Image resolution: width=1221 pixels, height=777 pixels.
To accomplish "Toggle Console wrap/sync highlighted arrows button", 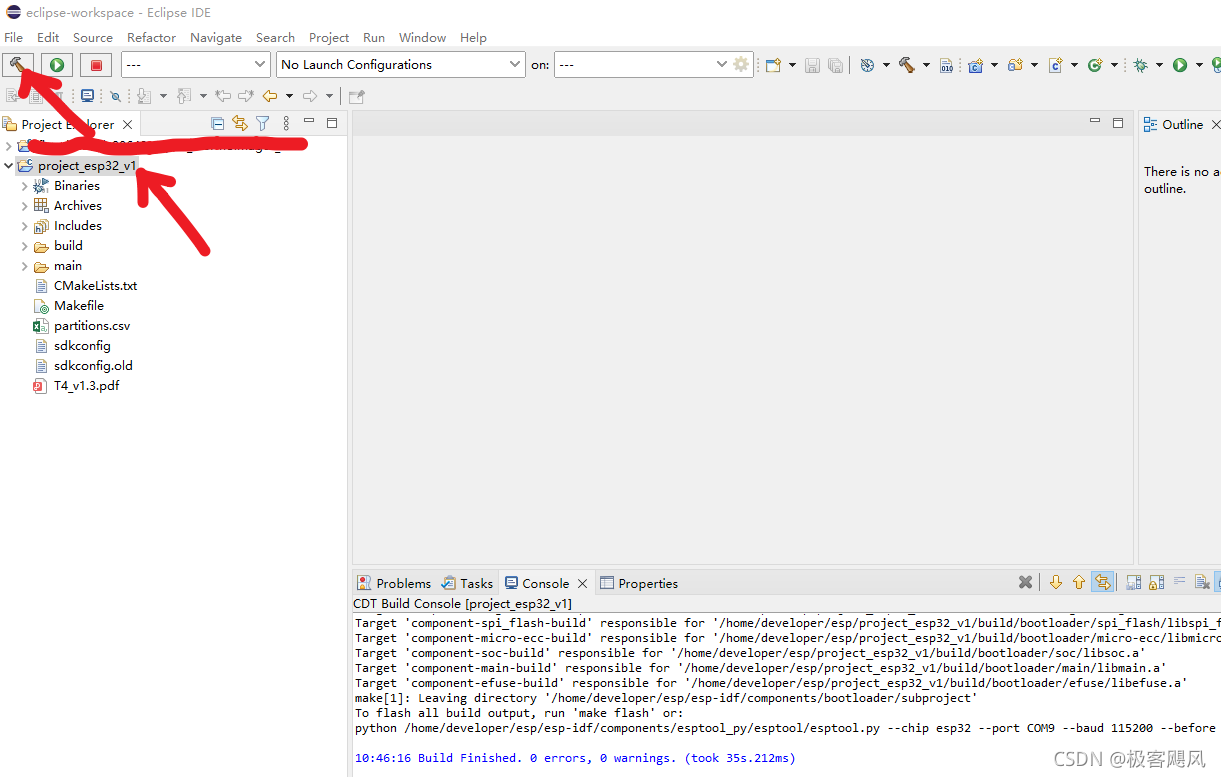I will [x=1102, y=582].
